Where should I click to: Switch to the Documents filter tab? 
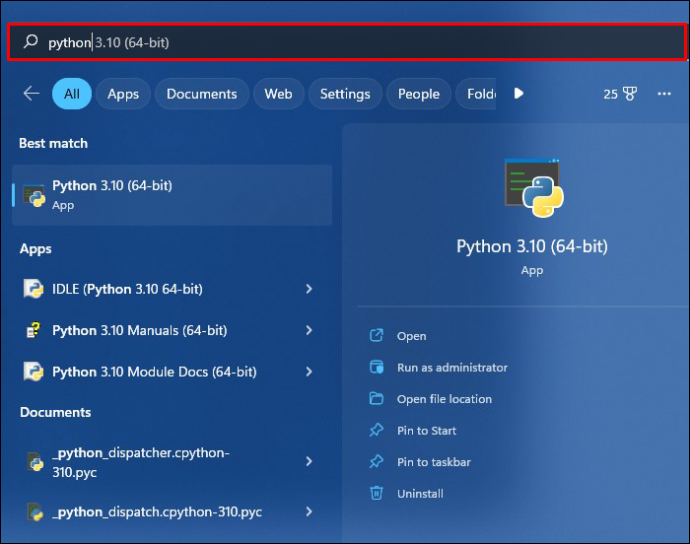(202, 94)
